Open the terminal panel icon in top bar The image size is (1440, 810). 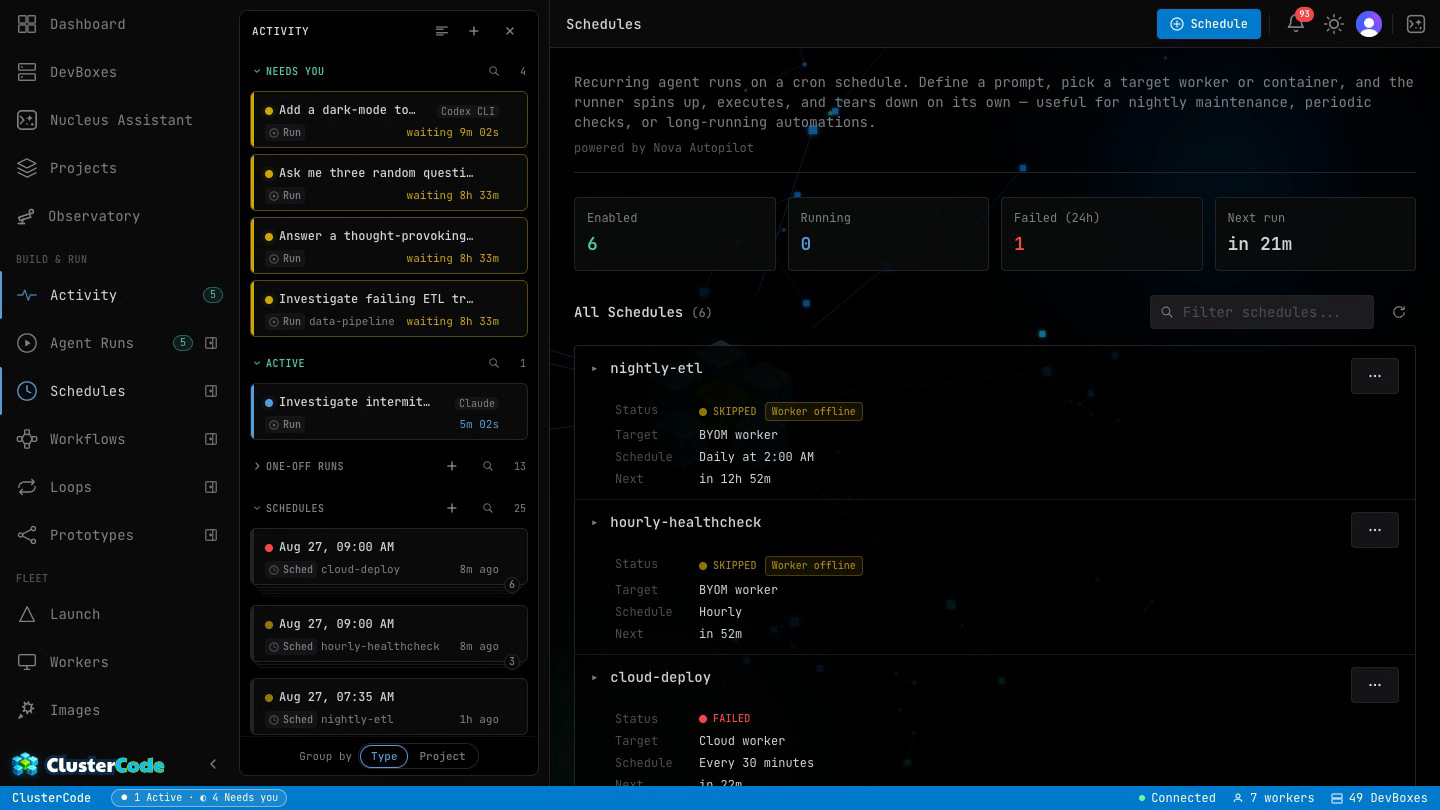(x=1416, y=24)
